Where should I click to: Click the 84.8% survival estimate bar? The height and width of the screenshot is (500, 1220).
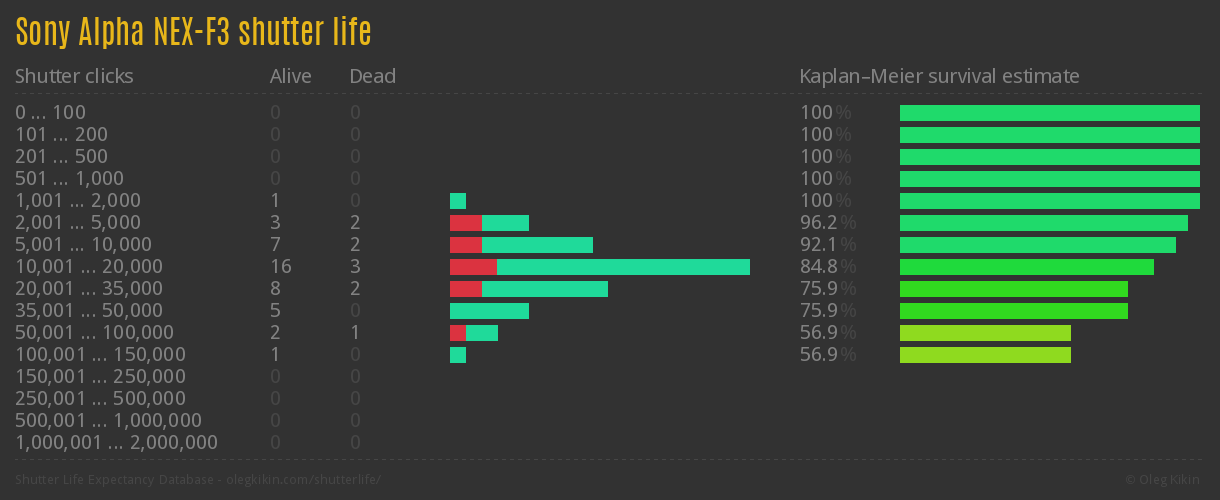[x=1026, y=267]
